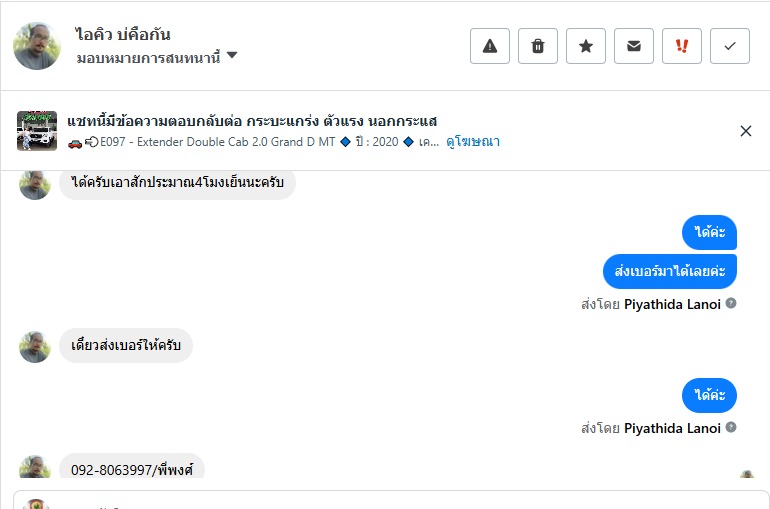The width and height of the screenshot is (770, 509).
Task: Flag conversation with red exclamation icon
Action: coord(682,46)
